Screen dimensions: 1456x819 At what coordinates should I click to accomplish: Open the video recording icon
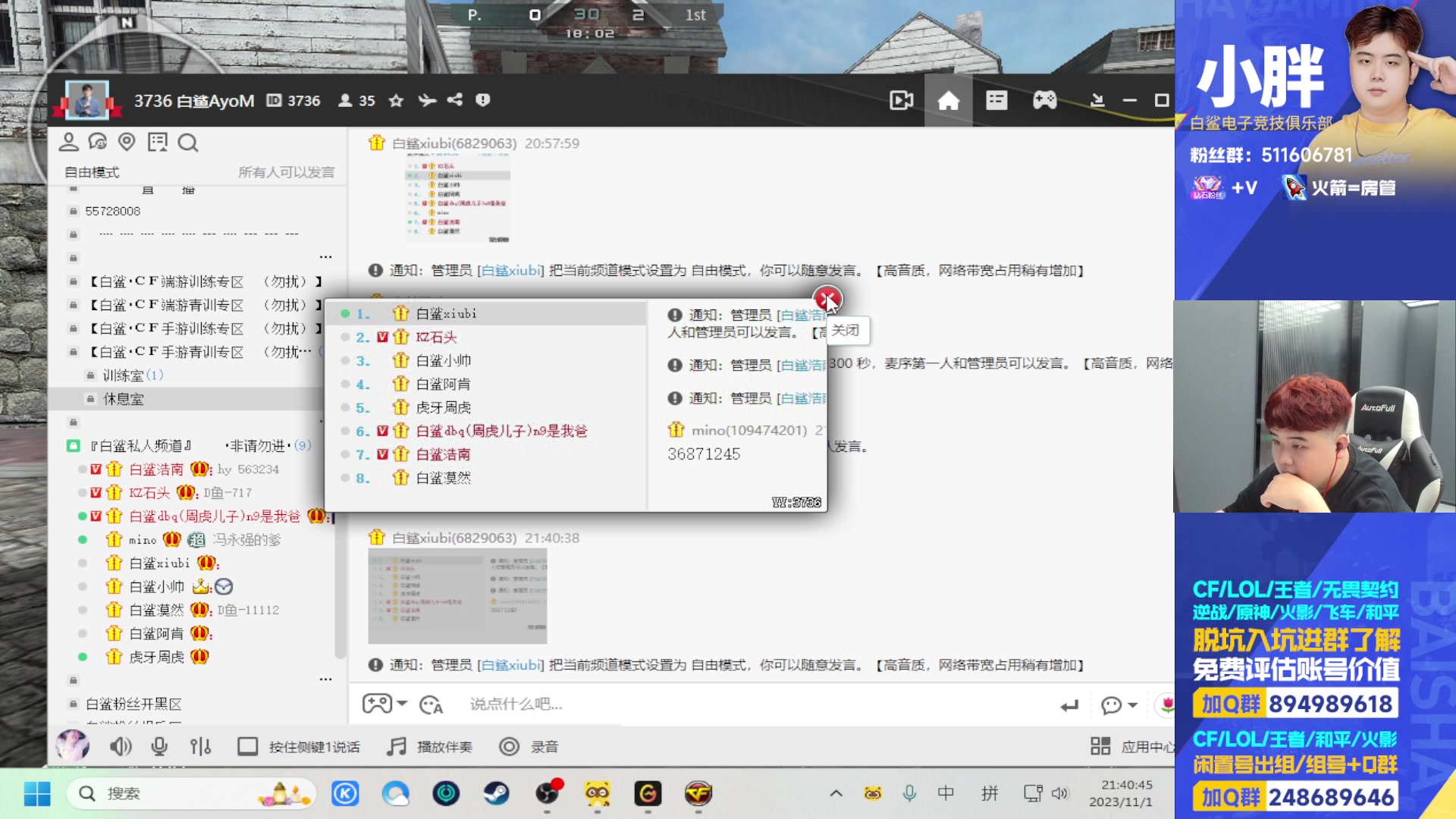coord(901,100)
